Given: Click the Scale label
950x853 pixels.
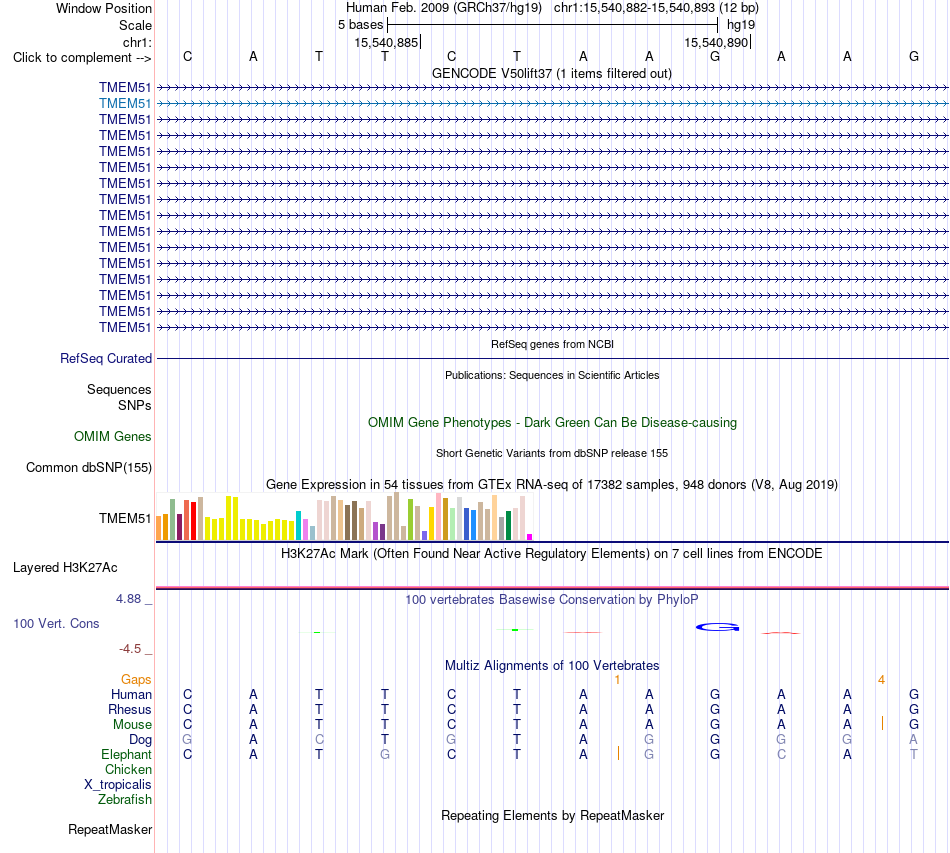Looking at the screenshot, I should pyautogui.click(x=135, y=25).
